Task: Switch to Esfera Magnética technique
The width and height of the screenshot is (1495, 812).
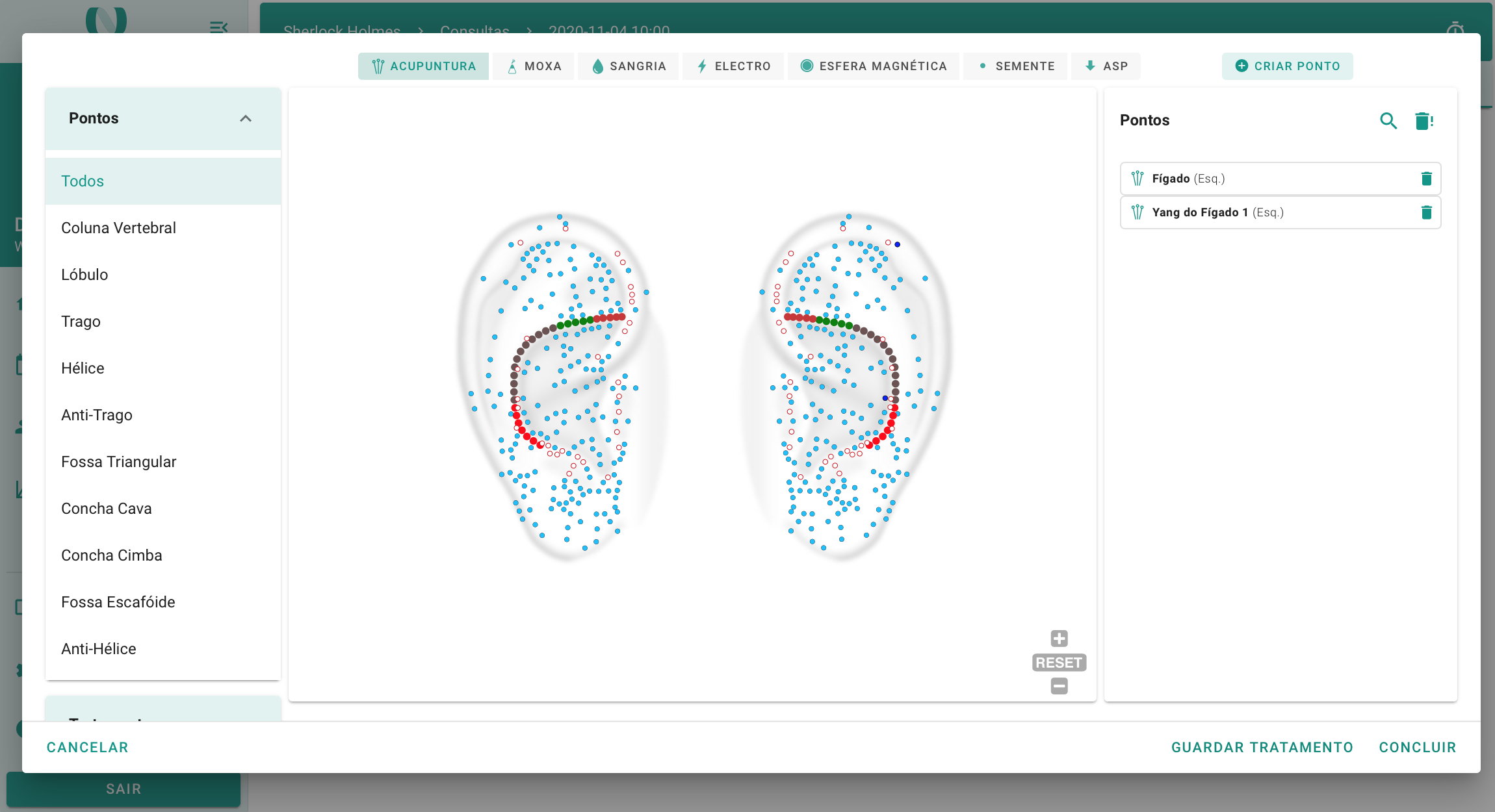Action: point(874,66)
